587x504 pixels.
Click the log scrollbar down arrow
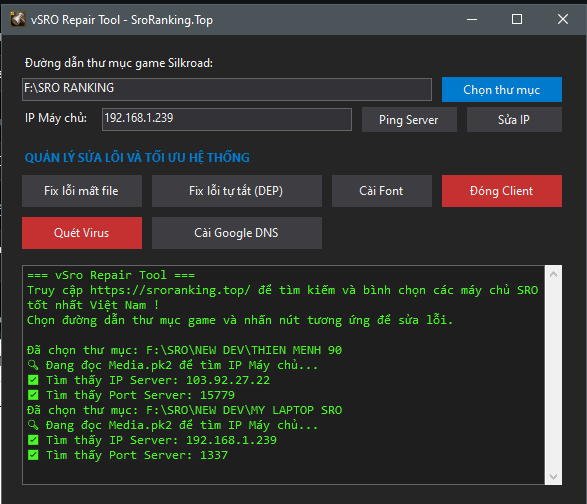pyautogui.click(x=553, y=477)
